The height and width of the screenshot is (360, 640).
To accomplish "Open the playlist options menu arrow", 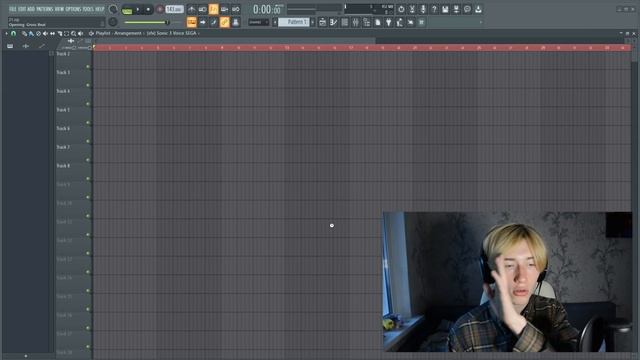I will coord(7,33).
